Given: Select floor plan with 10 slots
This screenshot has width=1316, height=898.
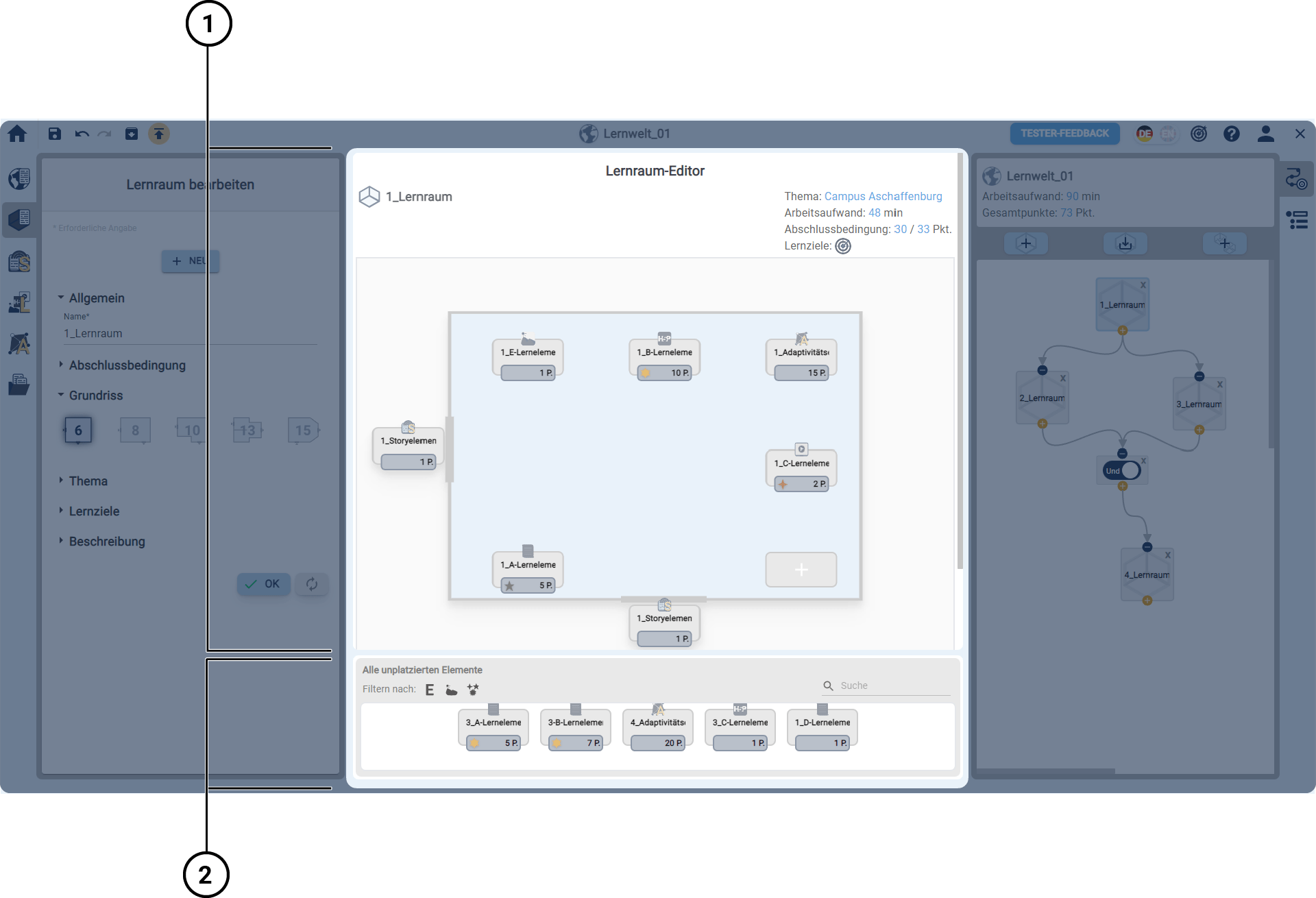Looking at the screenshot, I should [x=191, y=430].
